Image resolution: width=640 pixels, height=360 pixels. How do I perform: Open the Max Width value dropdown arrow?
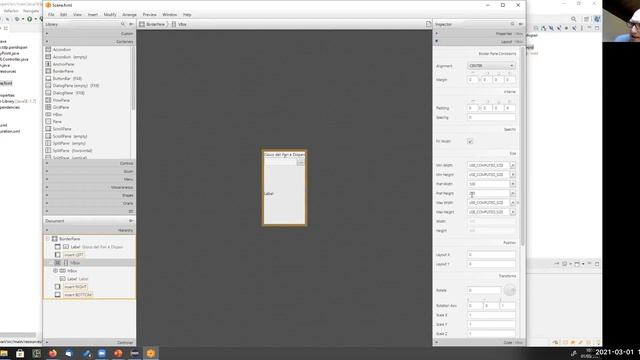(x=513, y=203)
